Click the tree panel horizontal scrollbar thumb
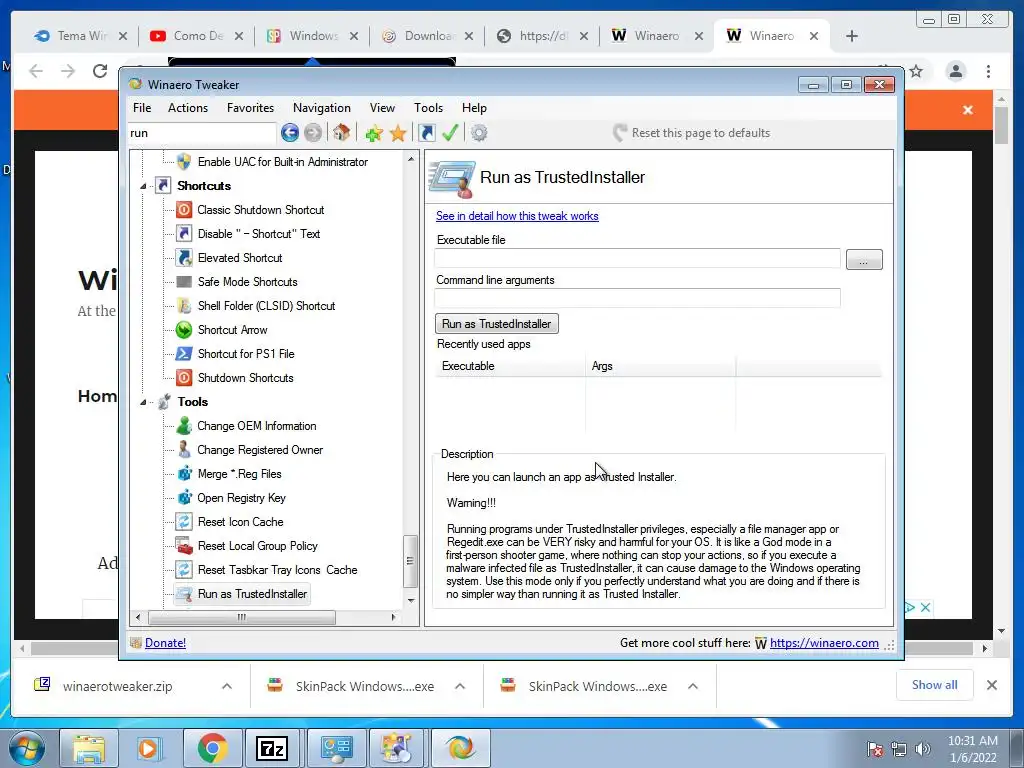The image size is (1024, 768). pyautogui.click(x=242, y=617)
